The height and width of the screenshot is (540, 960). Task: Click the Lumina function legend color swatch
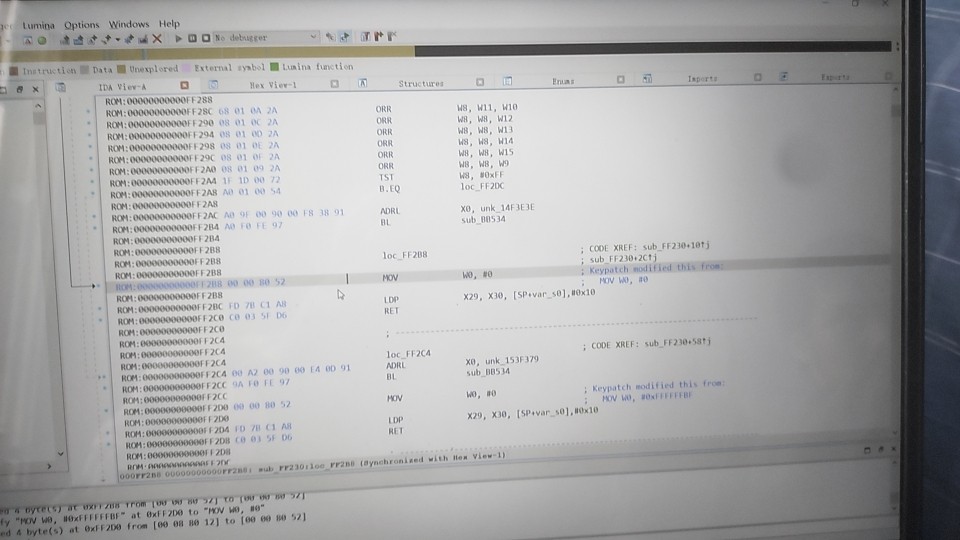tap(274, 67)
